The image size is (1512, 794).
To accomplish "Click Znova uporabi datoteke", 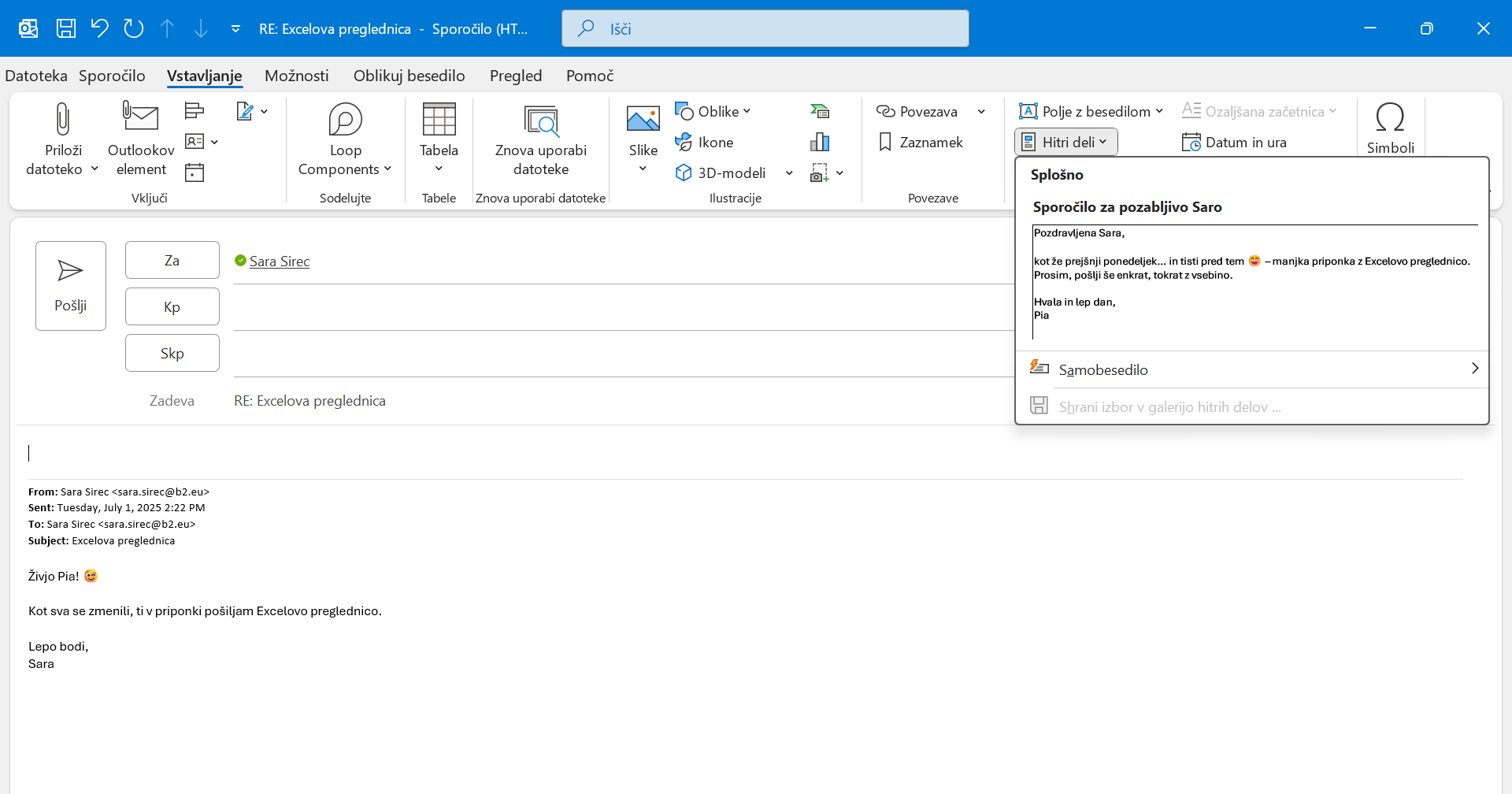I will [541, 139].
